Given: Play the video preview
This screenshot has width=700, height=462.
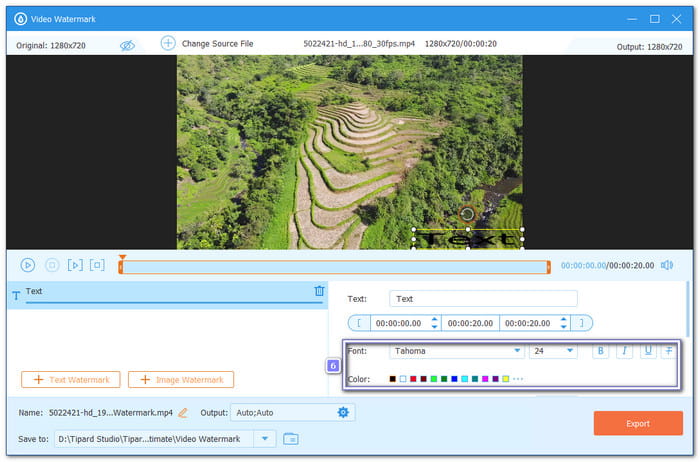Looking at the screenshot, I should pyautogui.click(x=28, y=265).
